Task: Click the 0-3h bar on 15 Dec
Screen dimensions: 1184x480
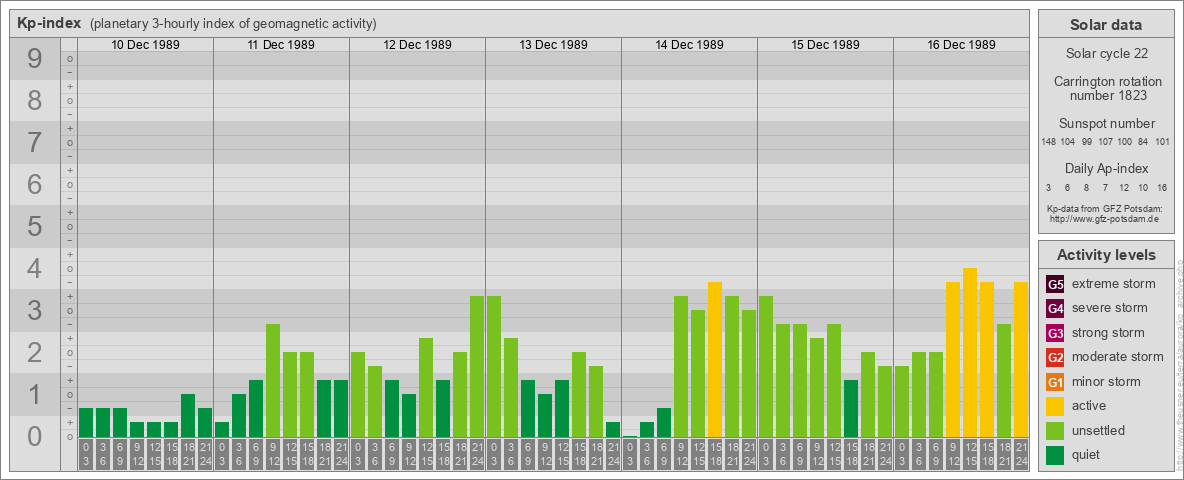Action: tap(766, 366)
